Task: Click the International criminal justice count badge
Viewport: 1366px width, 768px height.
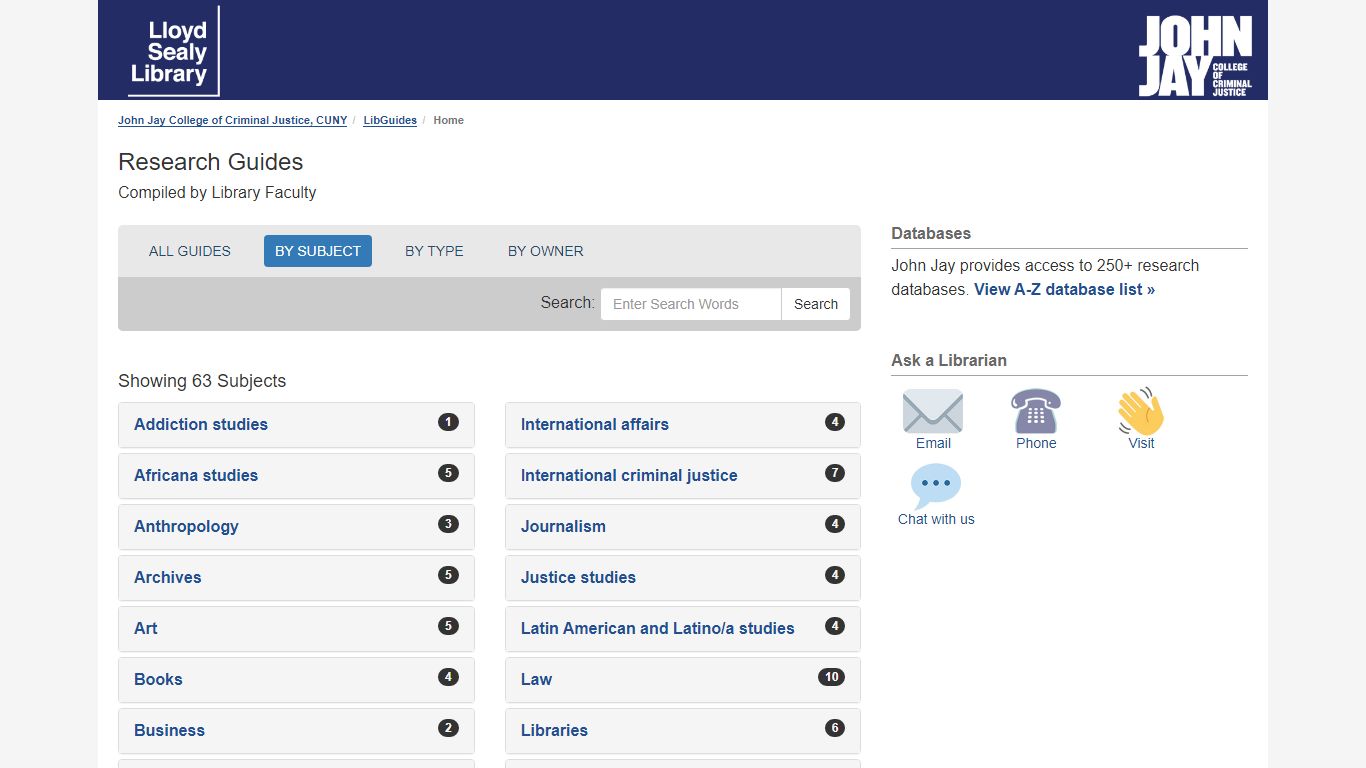Action: pyautogui.click(x=835, y=473)
